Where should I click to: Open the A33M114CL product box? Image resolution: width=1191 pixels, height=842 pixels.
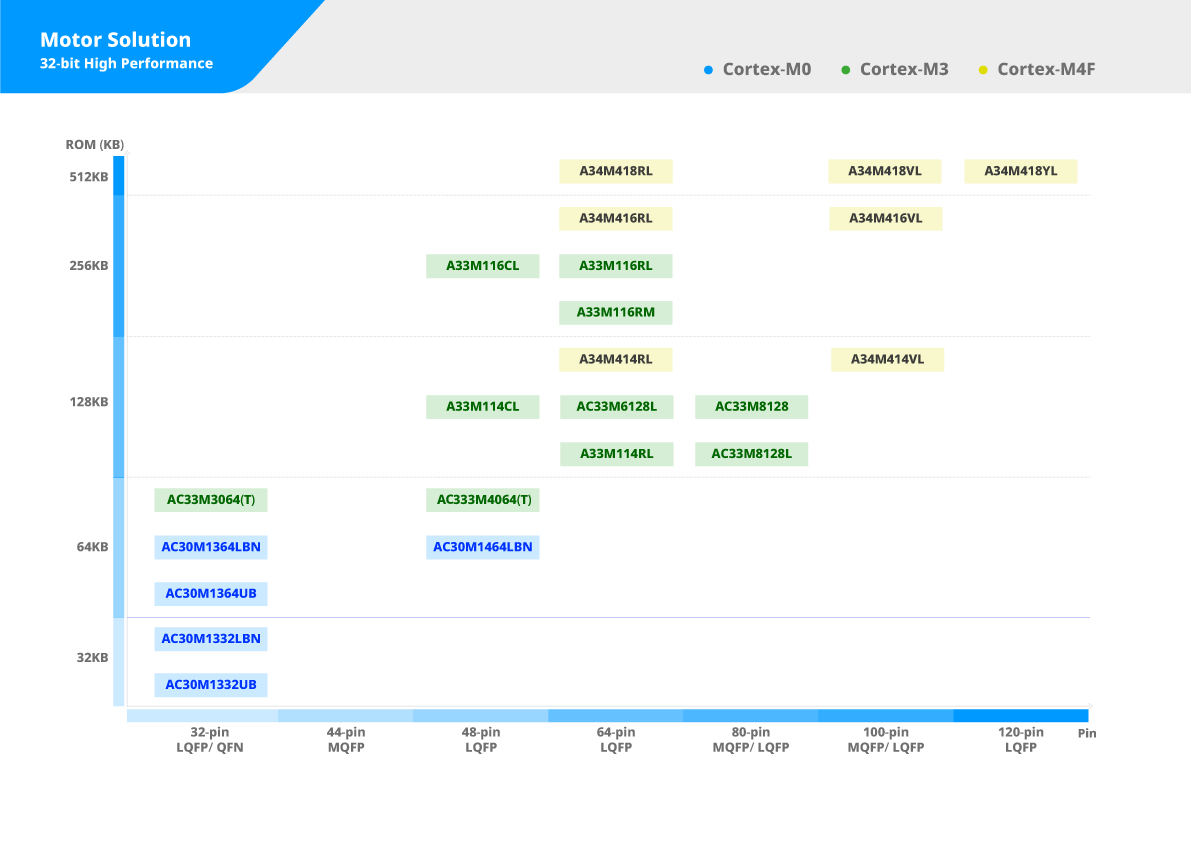pos(483,406)
